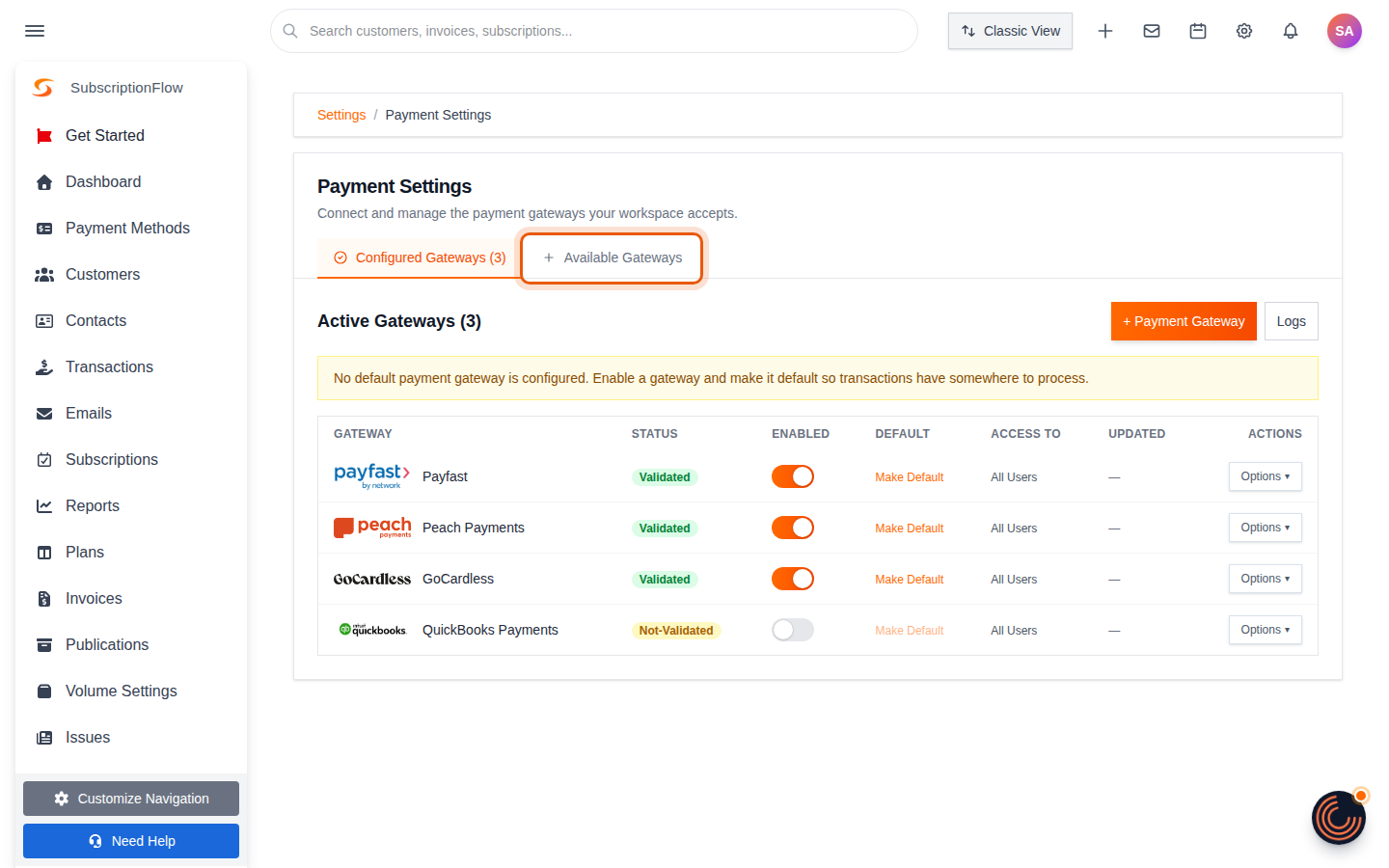The height and width of the screenshot is (868, 1389).
Task: Click the Customize Navigation button
Action: 131,799
